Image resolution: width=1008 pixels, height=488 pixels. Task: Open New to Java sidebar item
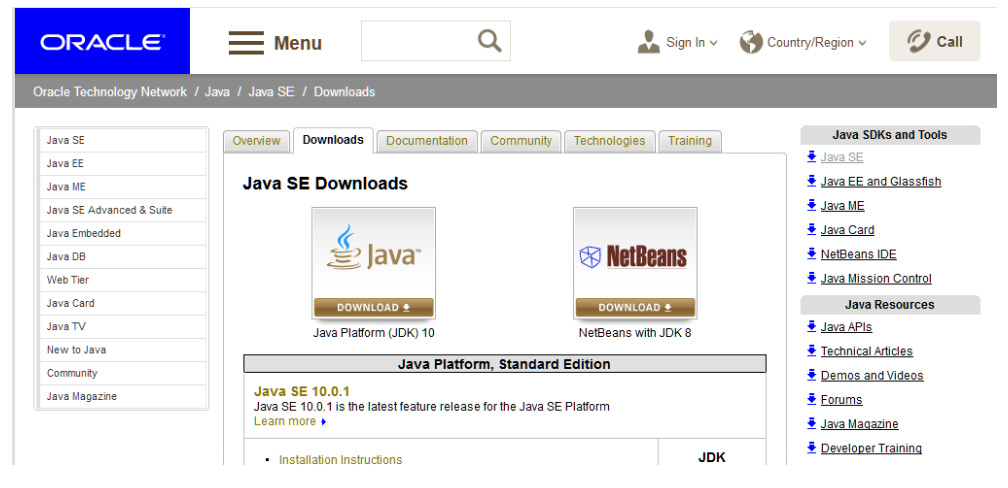pyautogui.click(x=123, y=350)
